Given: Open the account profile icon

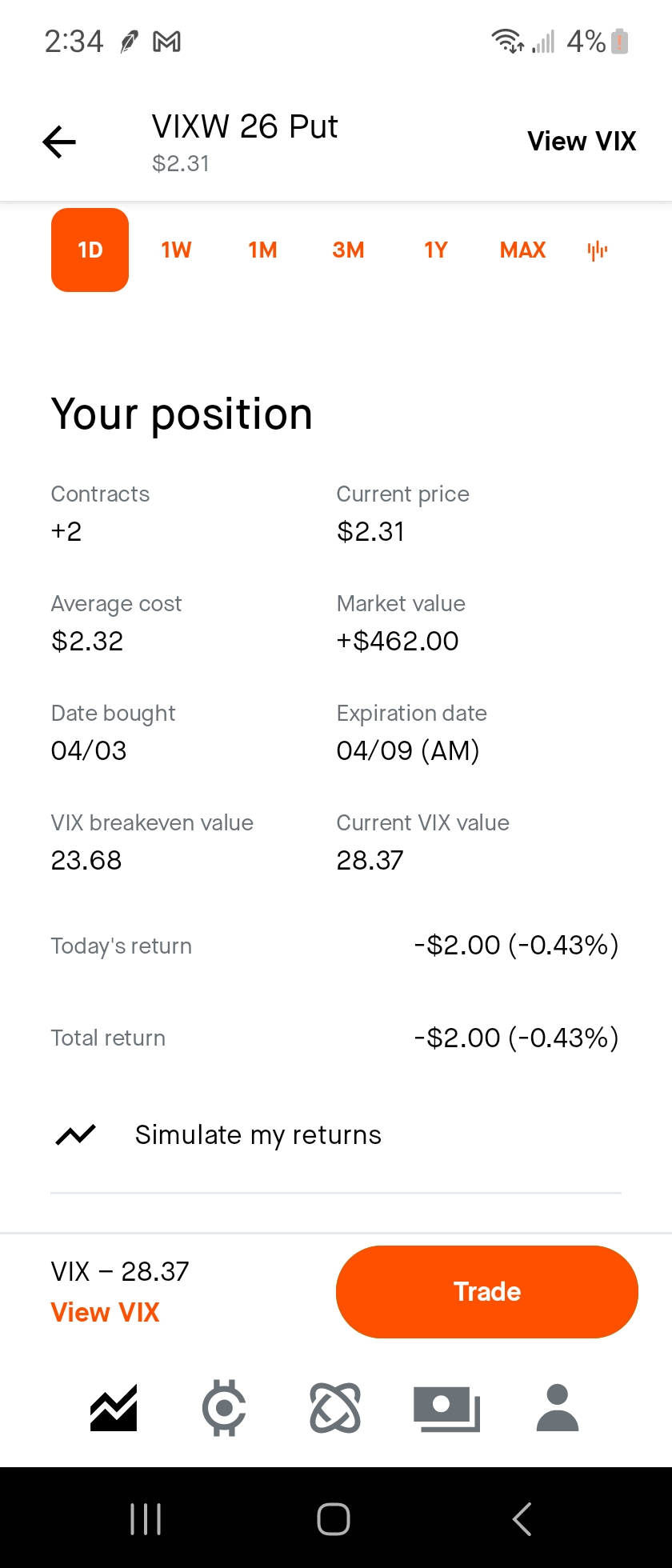Looking at the screenshot, I should click(558, 1407).
